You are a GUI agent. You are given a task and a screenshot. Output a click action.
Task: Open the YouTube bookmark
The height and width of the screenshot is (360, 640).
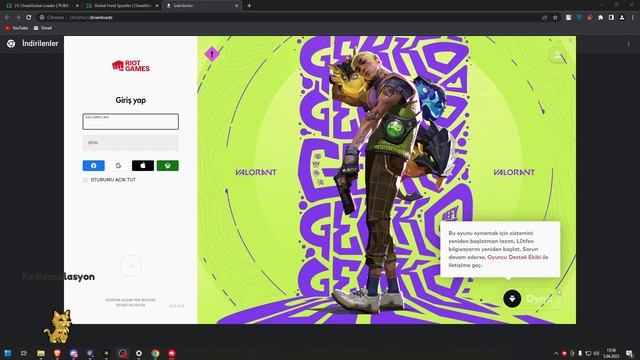[16, 28]
